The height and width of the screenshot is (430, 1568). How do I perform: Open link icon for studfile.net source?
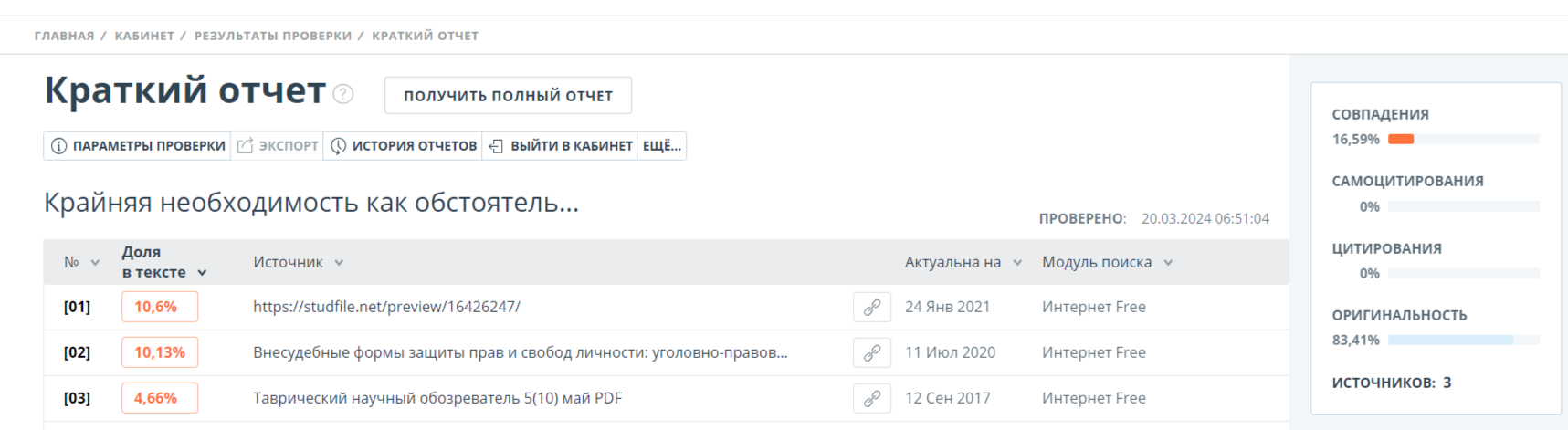tap(872, 307)
